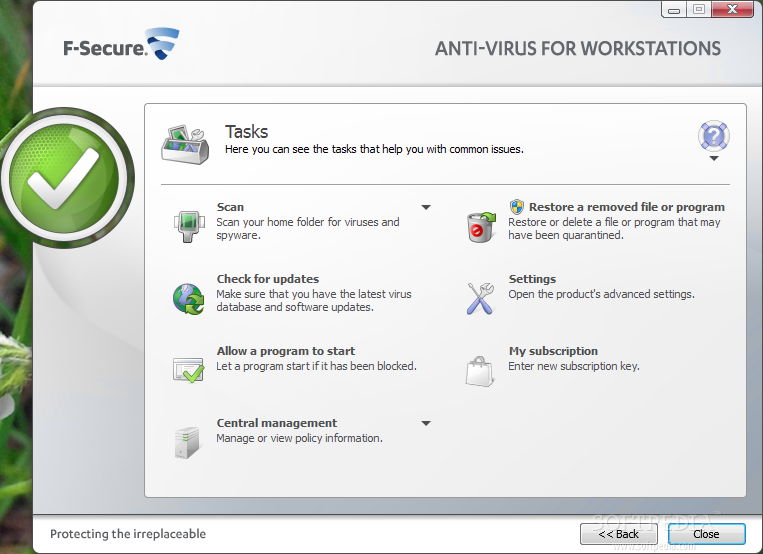The height and width of the screenshot is (554, 763).
Task: Minimize the F-Secure window
Action: coord(674,9)
